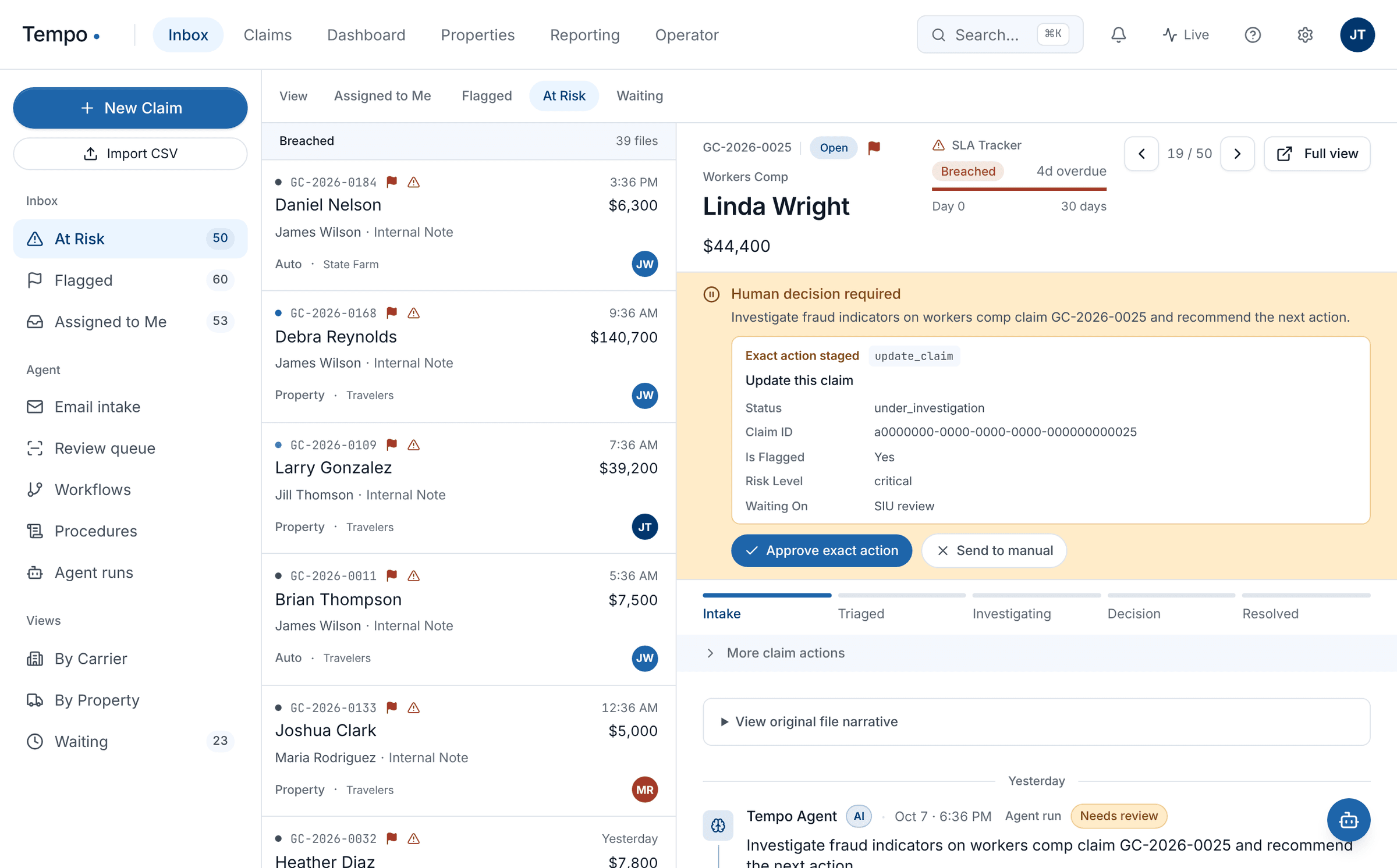This screenshot has height=868, width=1397.
Task: Select the Waiting filter tab
Action: 640,96
